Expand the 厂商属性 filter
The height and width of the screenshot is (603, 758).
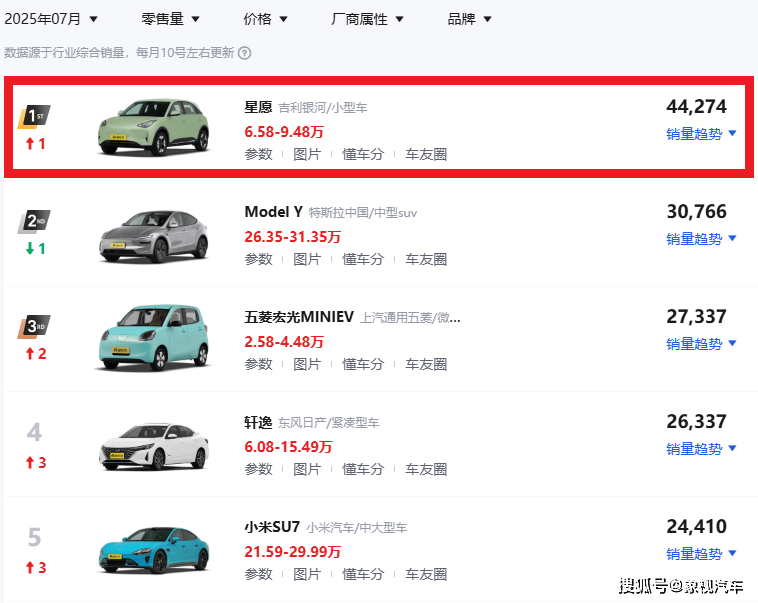pos(367,19)
